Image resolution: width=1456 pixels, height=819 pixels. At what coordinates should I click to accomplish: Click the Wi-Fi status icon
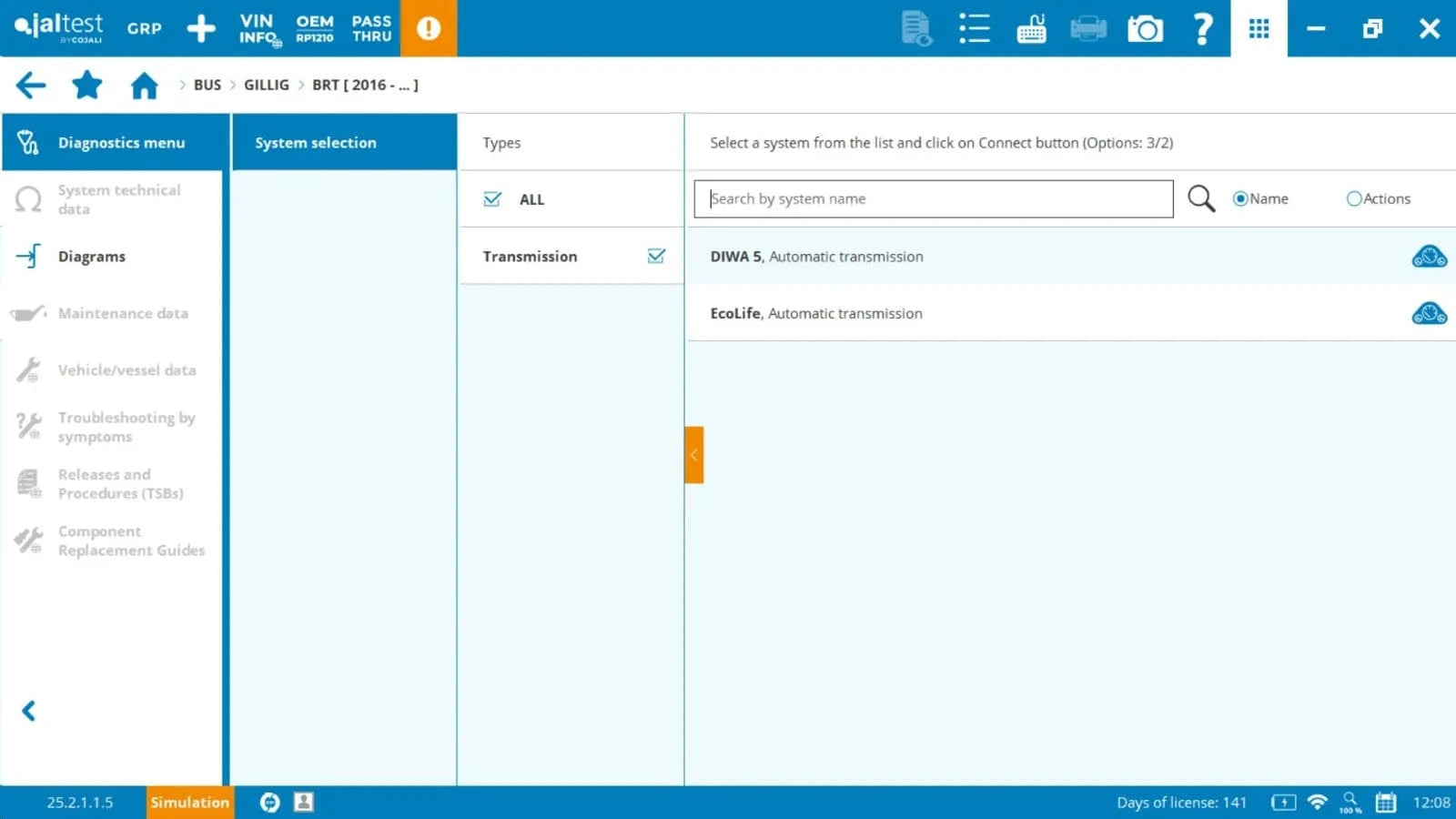pos(1317,802)
